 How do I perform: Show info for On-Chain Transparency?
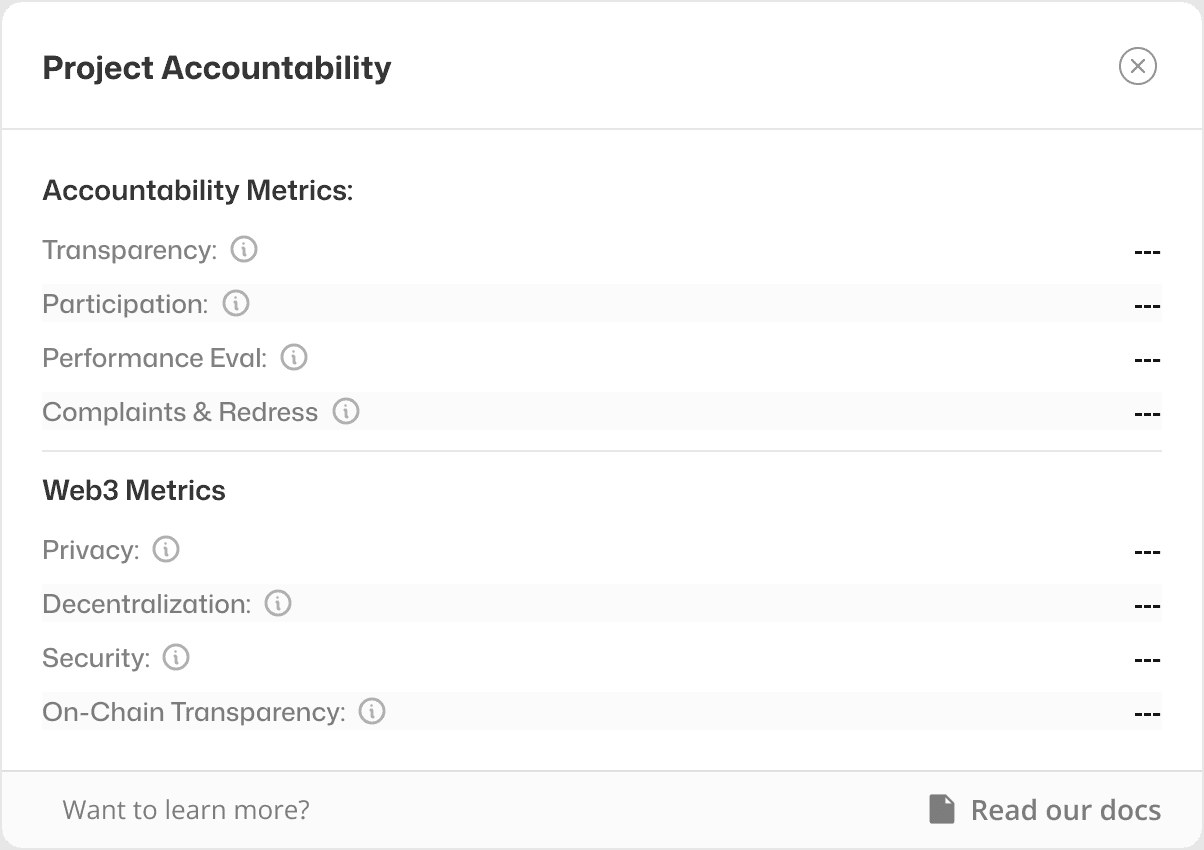coord(372,711)
